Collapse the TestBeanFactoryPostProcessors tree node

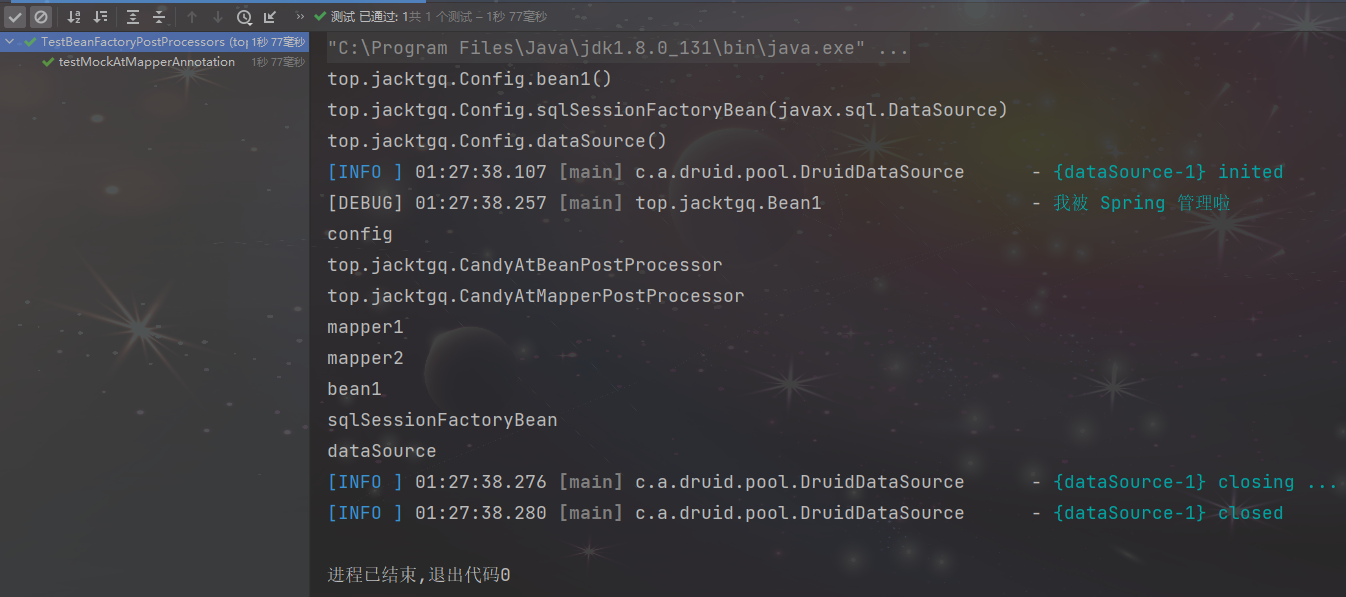[11, 42]
